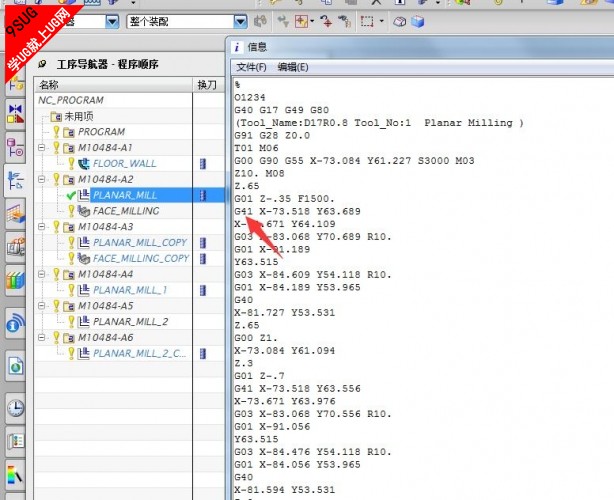Click the FACE_MILLING operation type icon
The height and width of the screenshot is (500, 614).
(x=84, y=211)
